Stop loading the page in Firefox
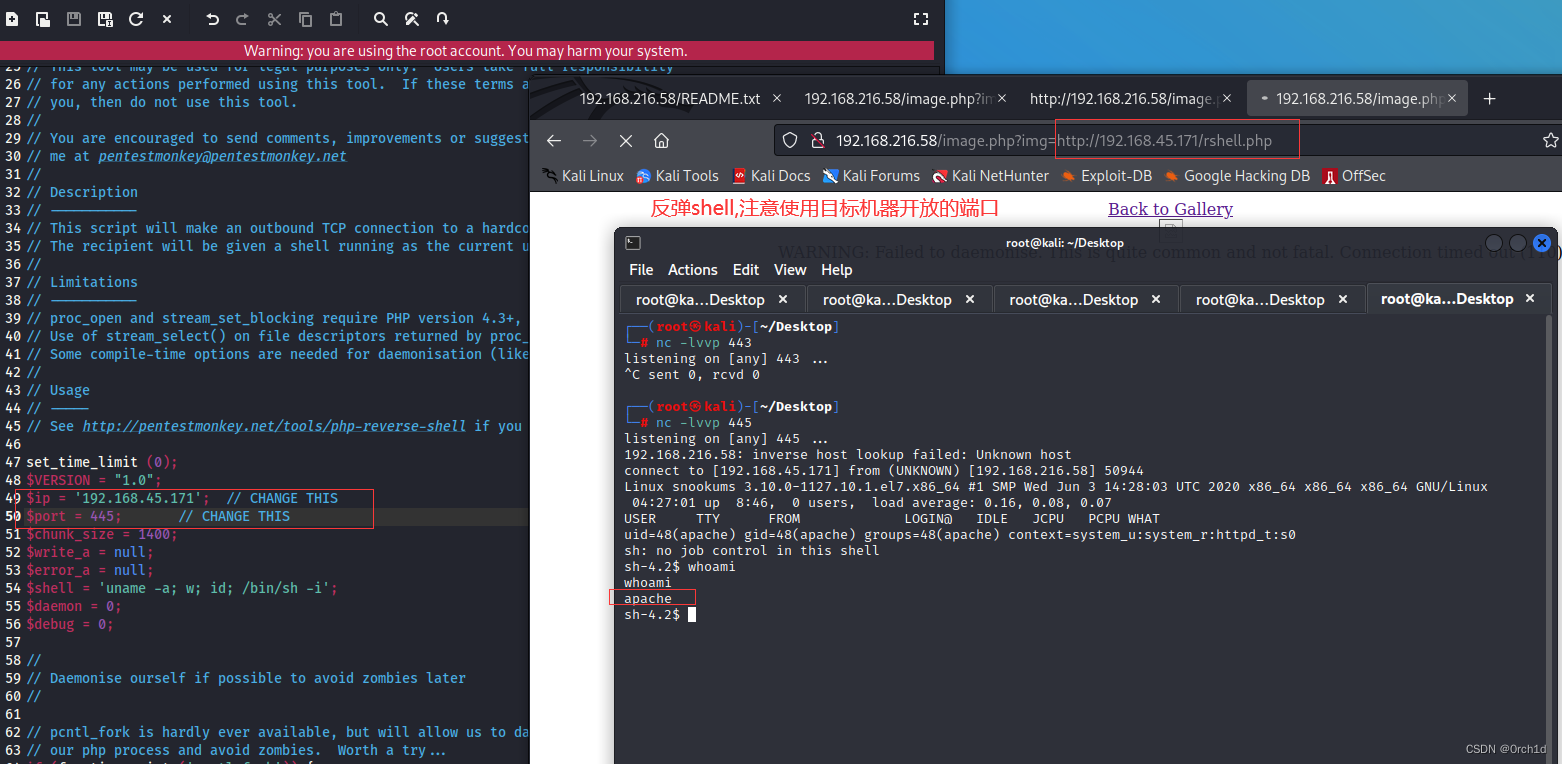The width and height of the screenshot is (1562, 764). 626,141
